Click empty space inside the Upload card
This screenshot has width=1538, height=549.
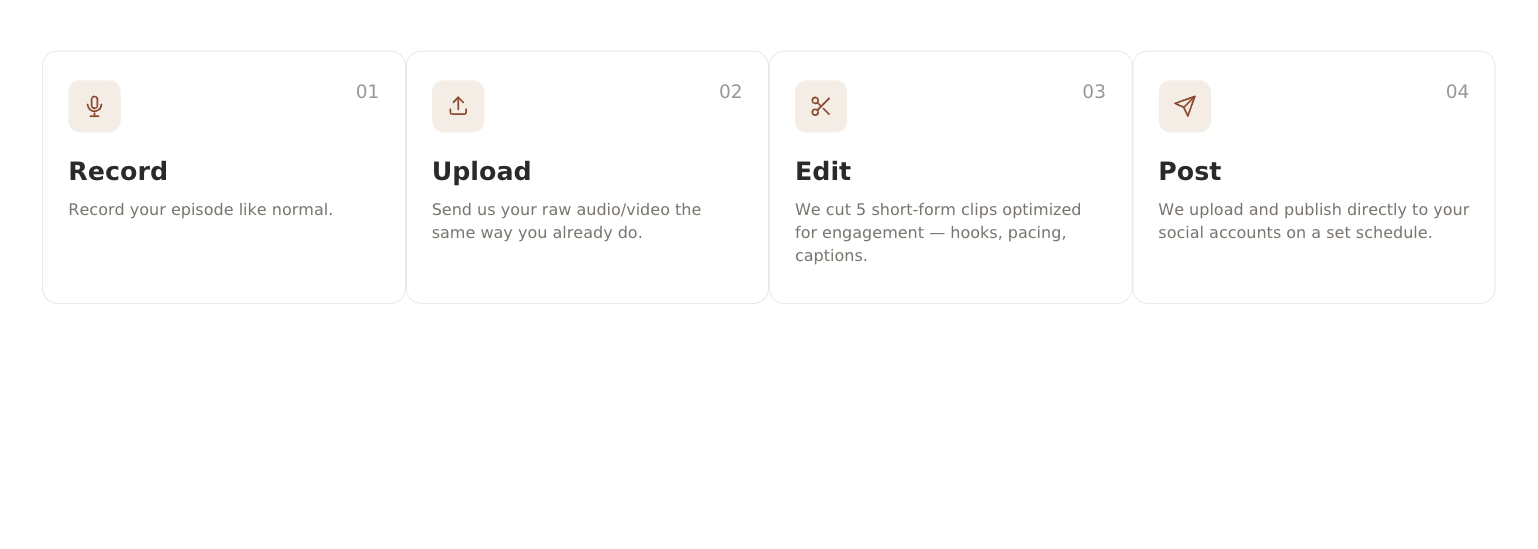tap(587, 273)
